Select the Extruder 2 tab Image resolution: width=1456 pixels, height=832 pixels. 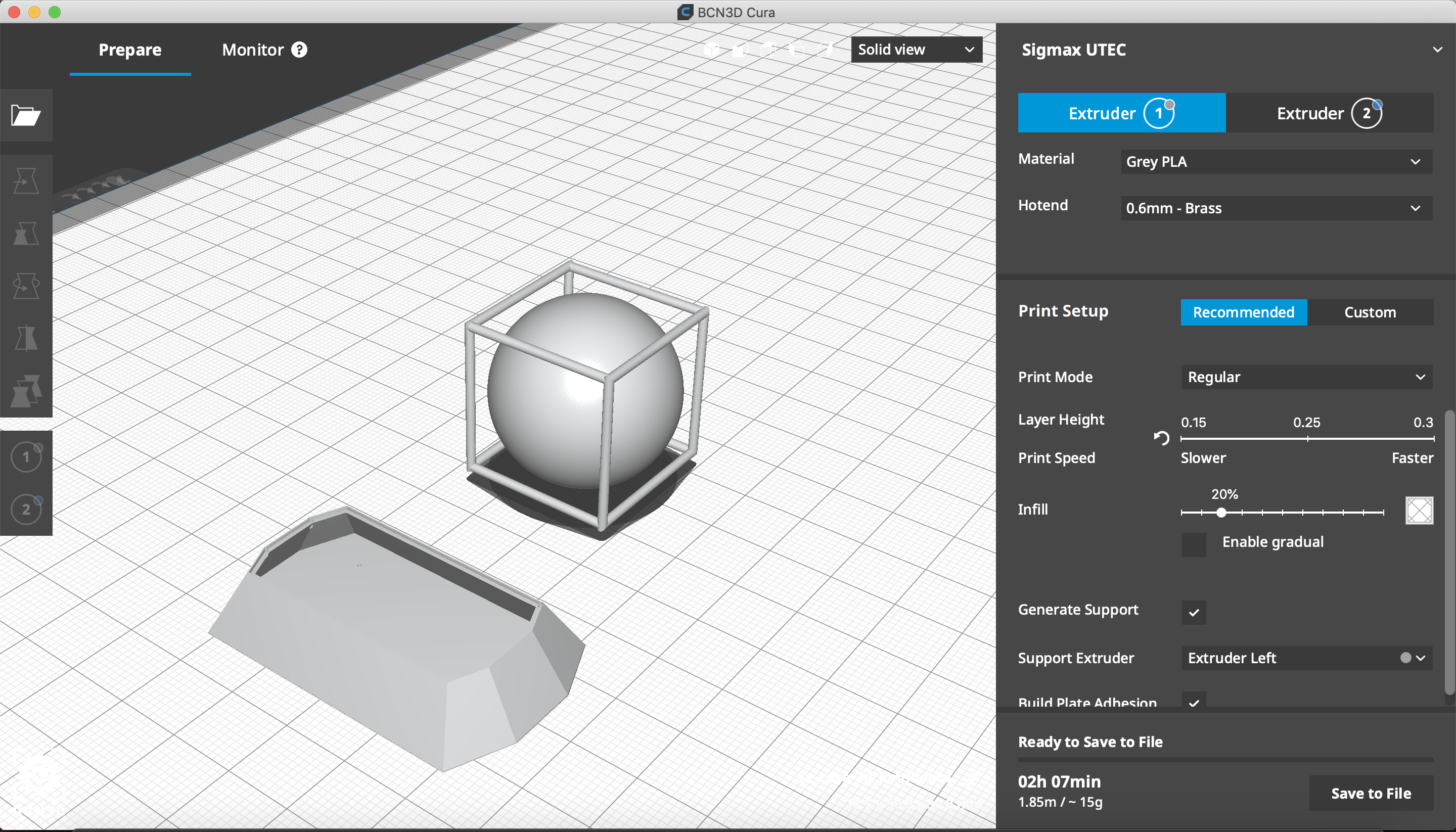pos(1330,113)
